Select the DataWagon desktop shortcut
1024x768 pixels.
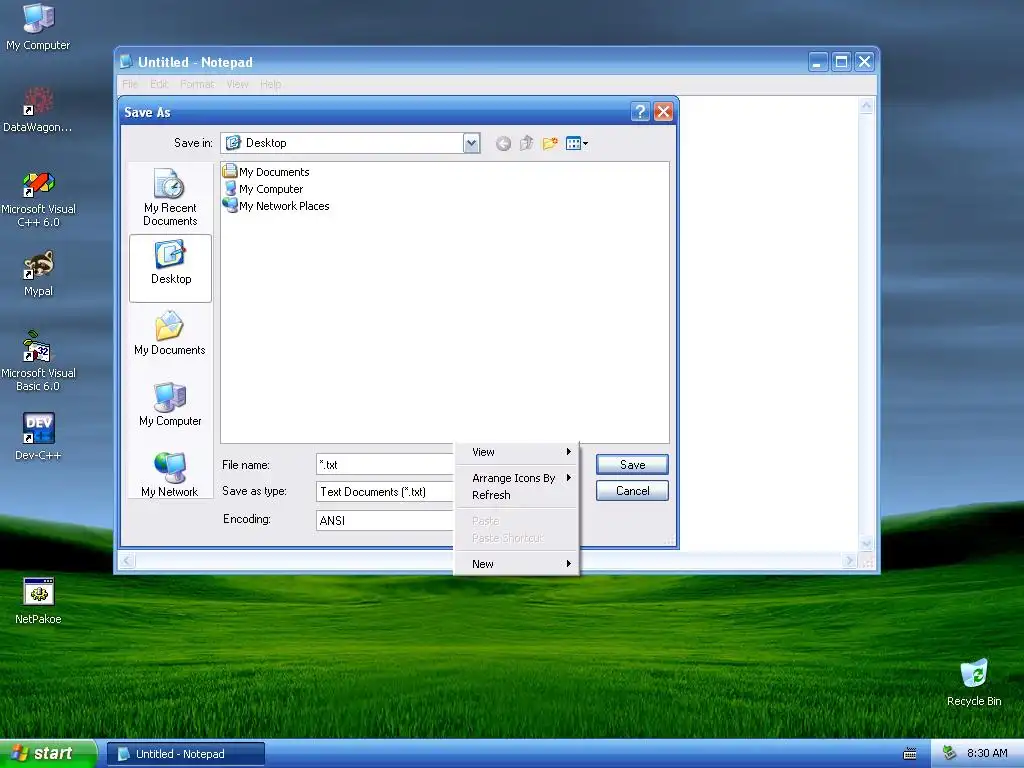[38, 108]
